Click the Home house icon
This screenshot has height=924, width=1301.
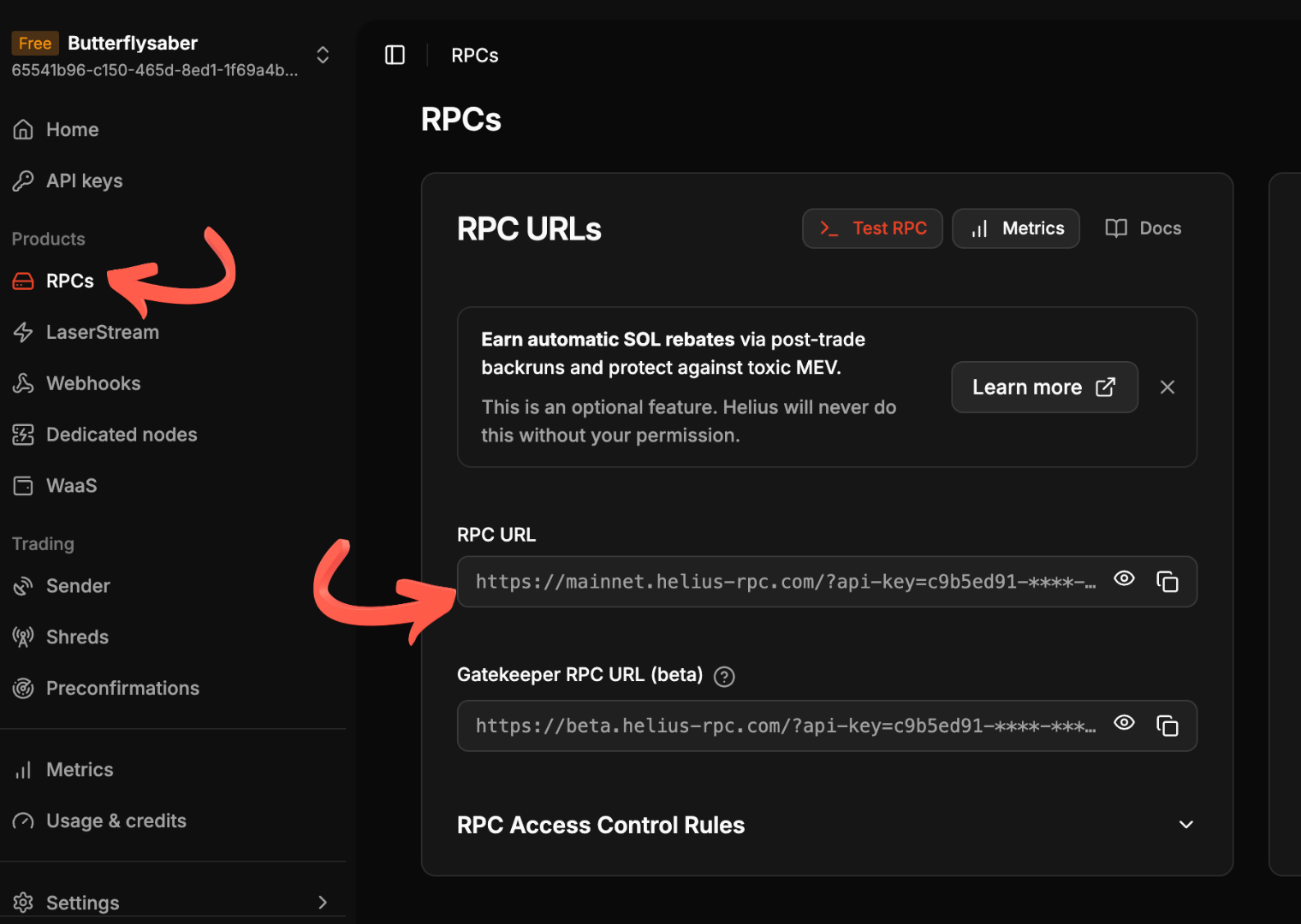(23, 130)
